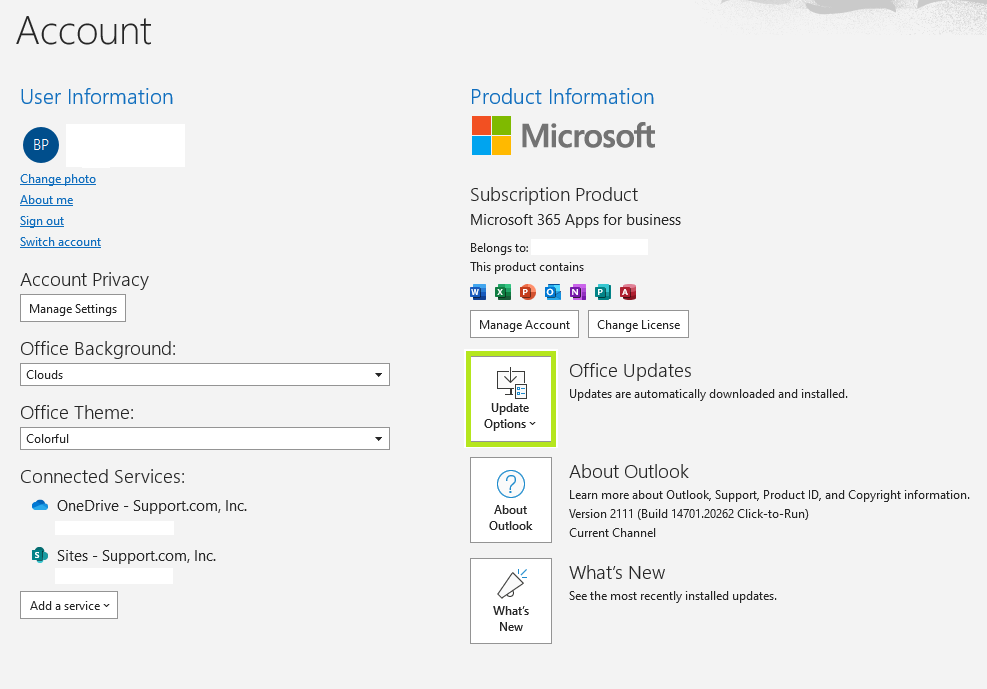This screenshot has height=689, width=987.
Task: Click the Access app icon
Action: click(x=628, y=292)
